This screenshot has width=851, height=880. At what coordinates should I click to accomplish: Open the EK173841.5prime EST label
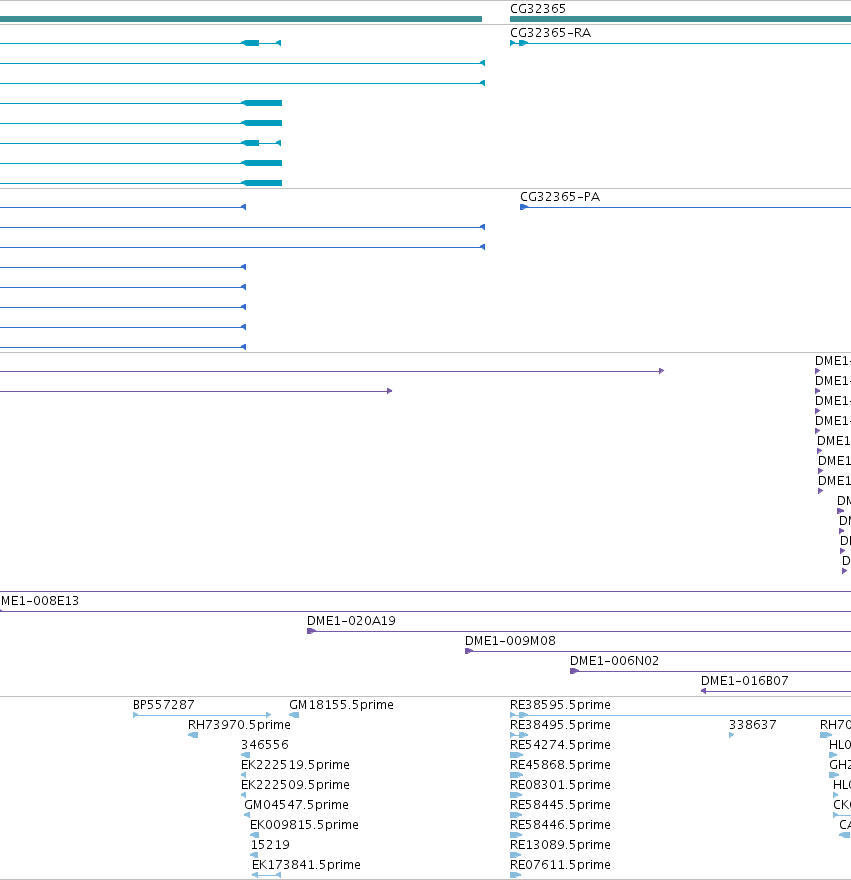click(x=306, y=865)
